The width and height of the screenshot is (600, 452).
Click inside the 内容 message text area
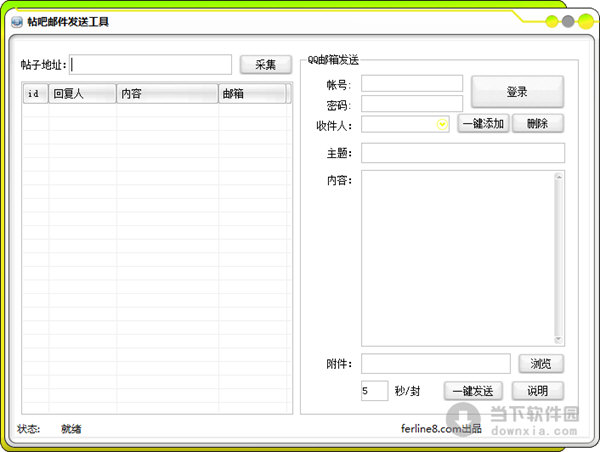coord(457,258)
